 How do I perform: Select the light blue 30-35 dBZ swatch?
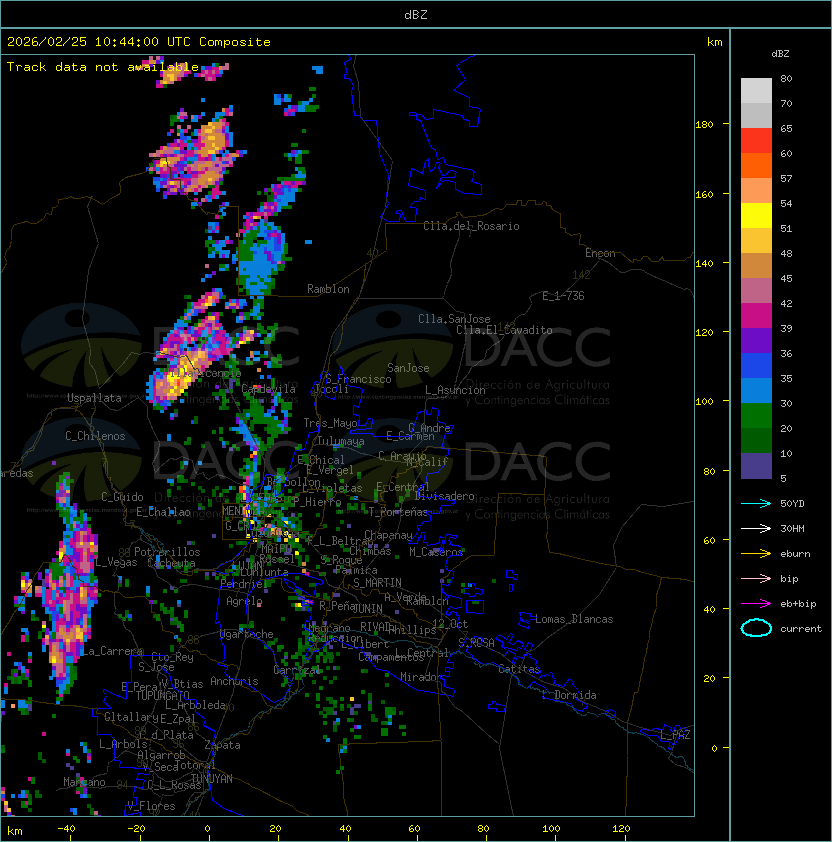click(756, 391)
